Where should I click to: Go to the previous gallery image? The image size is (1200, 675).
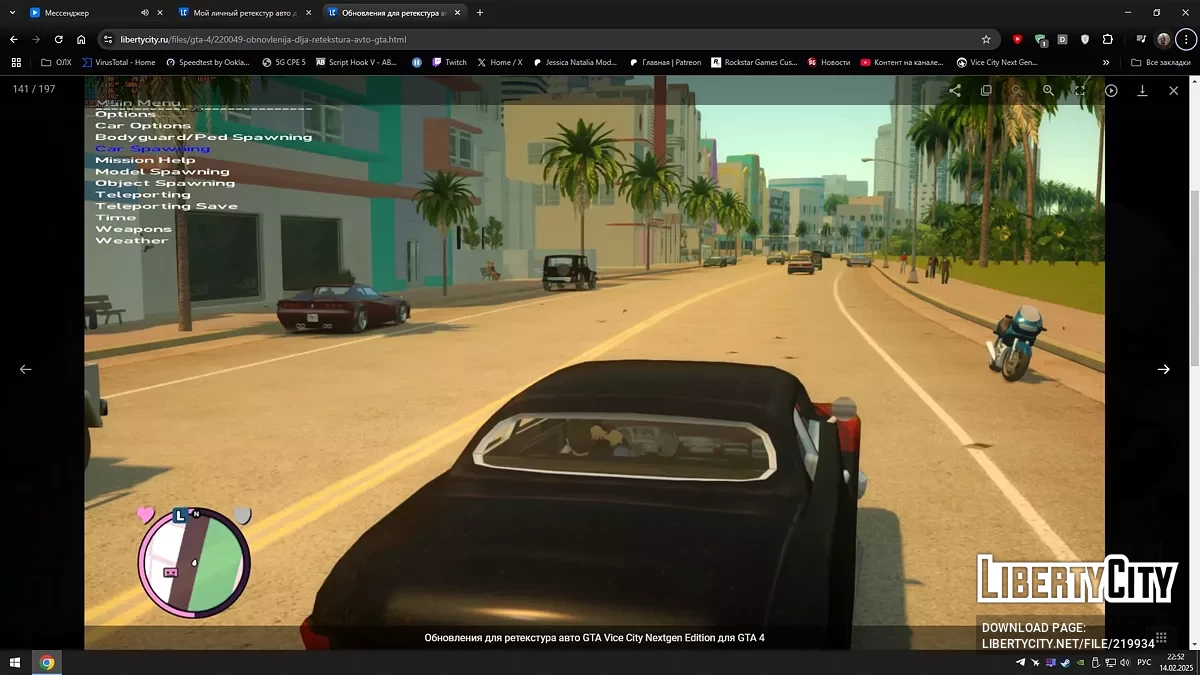click(26, 369)
